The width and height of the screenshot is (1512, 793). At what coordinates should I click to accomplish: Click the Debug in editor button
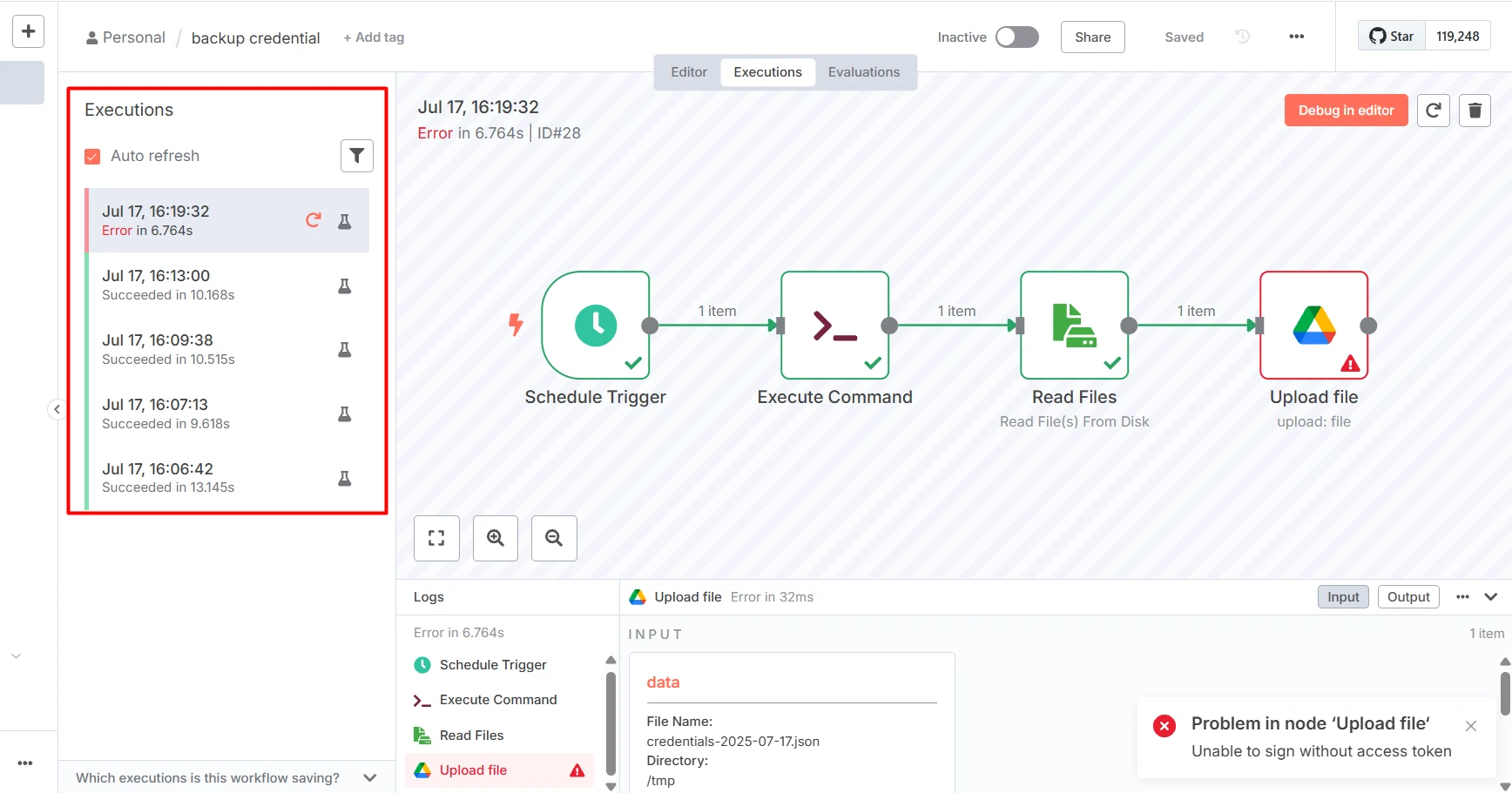point(1346,111)
